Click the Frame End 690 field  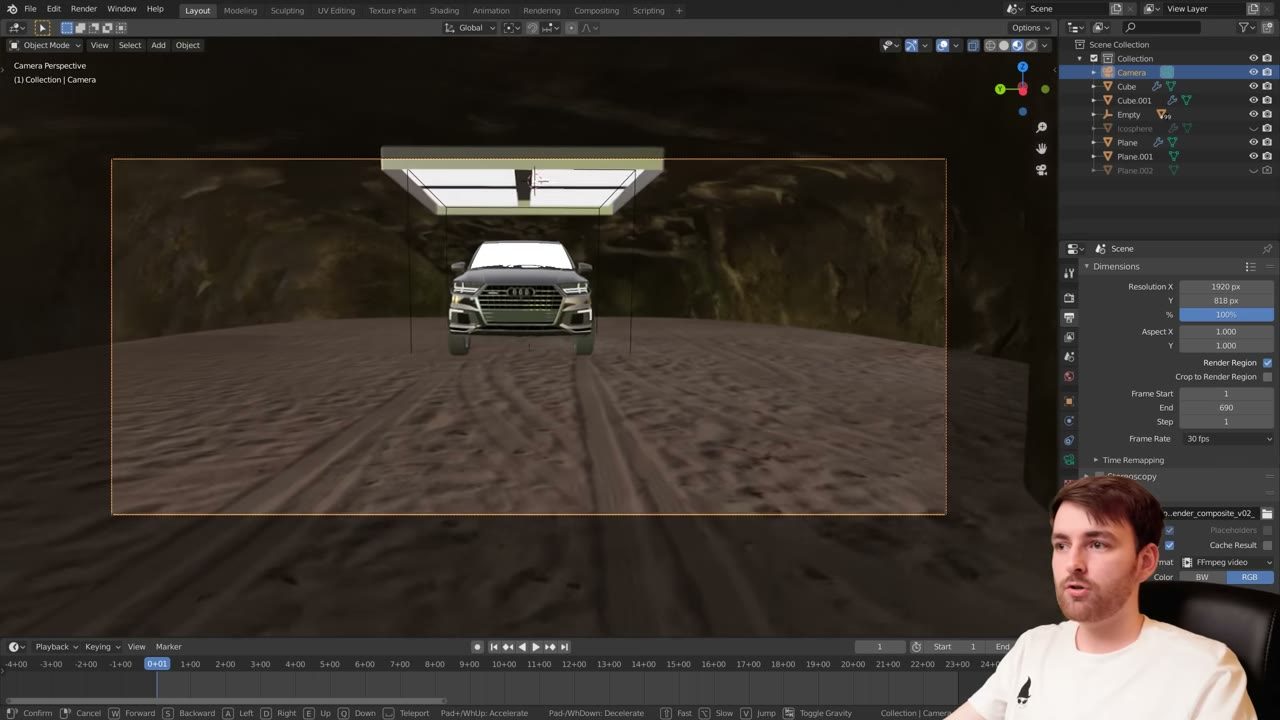[1226, 407]
